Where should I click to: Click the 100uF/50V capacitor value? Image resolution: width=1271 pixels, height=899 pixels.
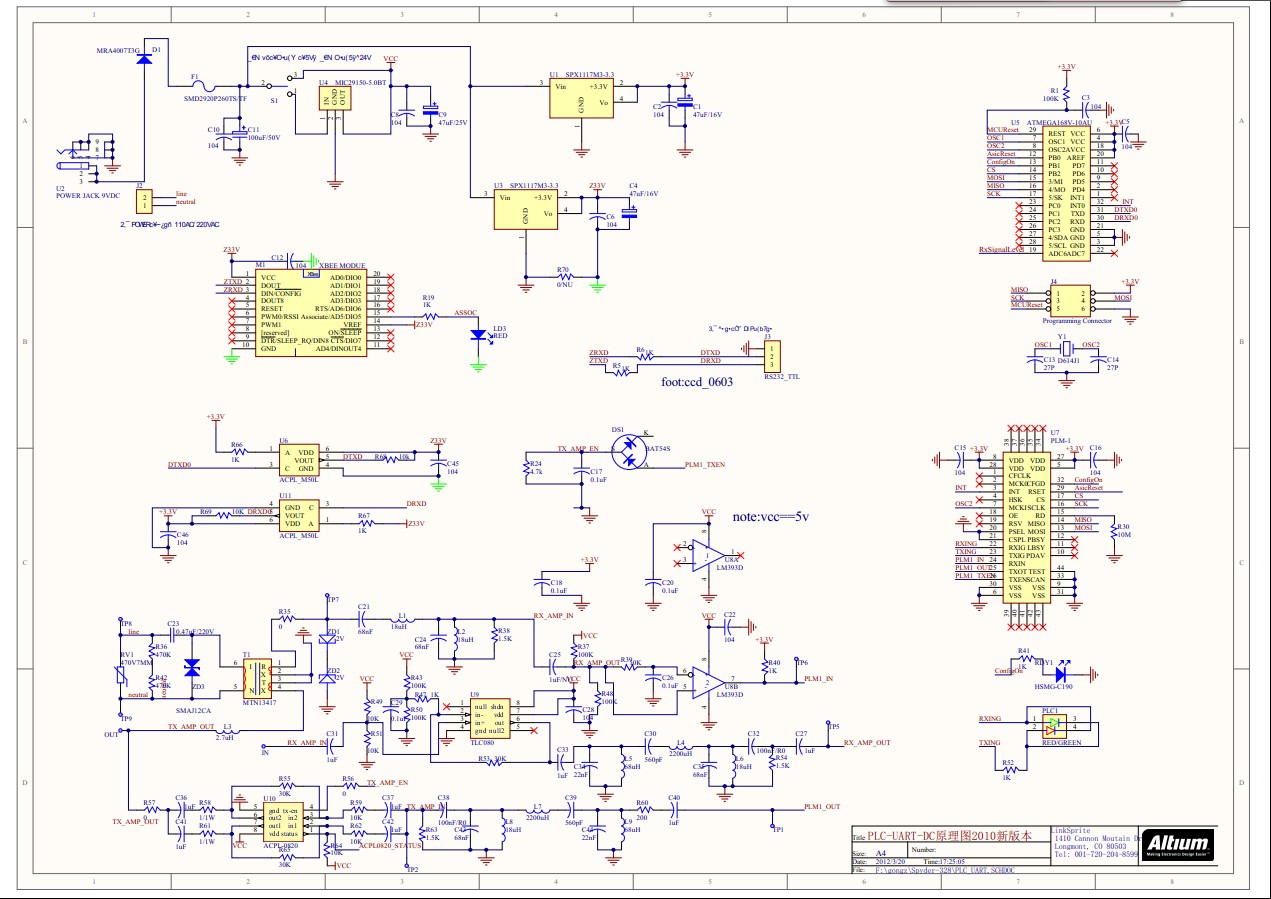point(263,137)
